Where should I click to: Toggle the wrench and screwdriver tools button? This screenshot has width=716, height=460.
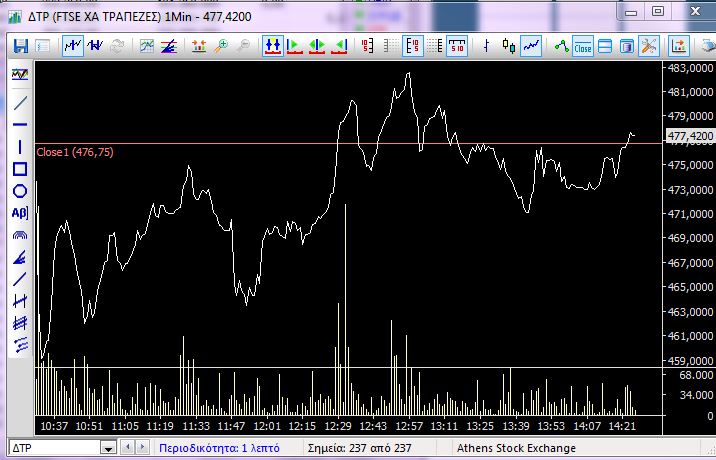pyautogui.click(x=649, y=46)
